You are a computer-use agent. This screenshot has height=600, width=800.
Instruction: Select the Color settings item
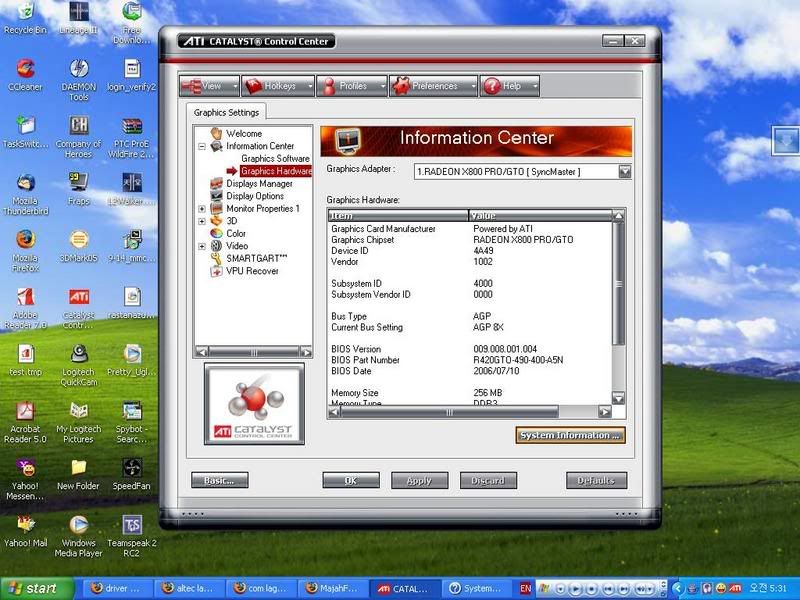click(x=235, y=234)
